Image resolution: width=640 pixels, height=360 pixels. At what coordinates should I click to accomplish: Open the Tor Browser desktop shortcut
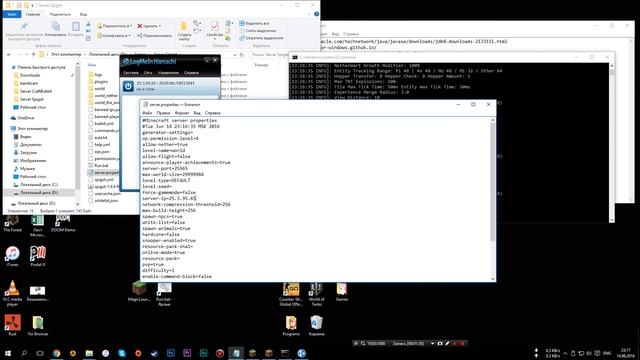point(38,325)
